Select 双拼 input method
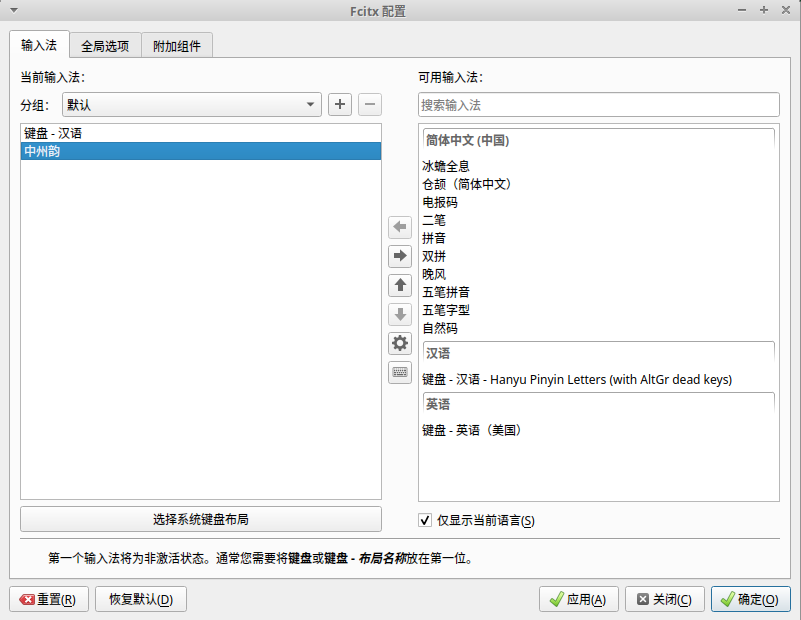This screenshot has height=620, width=801. coord(599,256)
